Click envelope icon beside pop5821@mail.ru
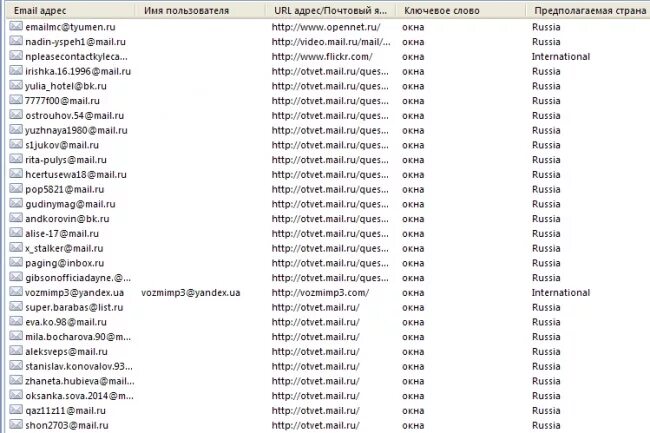Image resolution: width=650 pixels, height=433 pixels. 16,189
